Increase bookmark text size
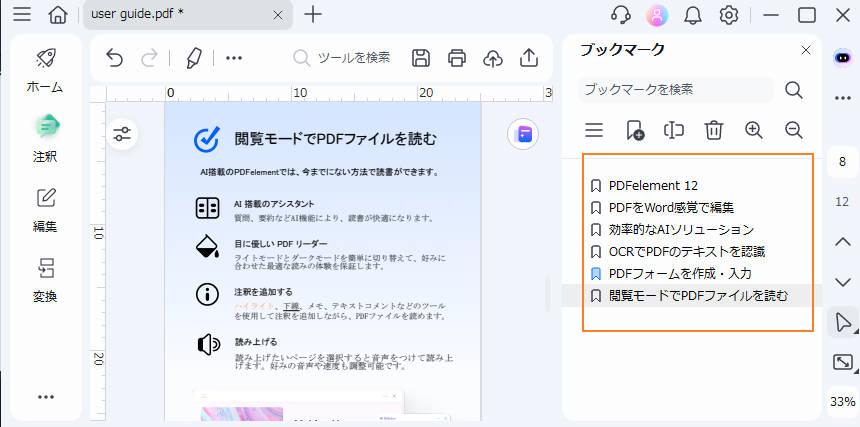Screen dimensions: 860x427 754,130
